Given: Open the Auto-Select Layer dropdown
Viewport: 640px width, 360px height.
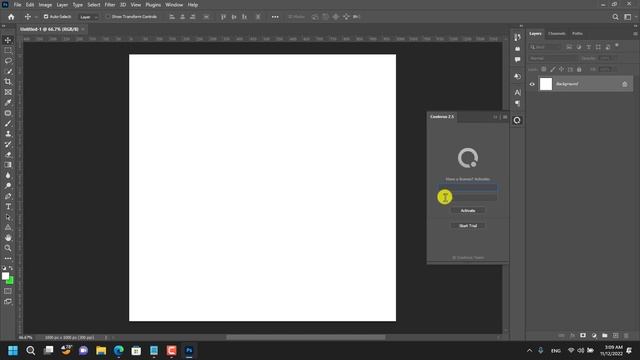Looking at the screenshot, I should [x=89, y=17].
